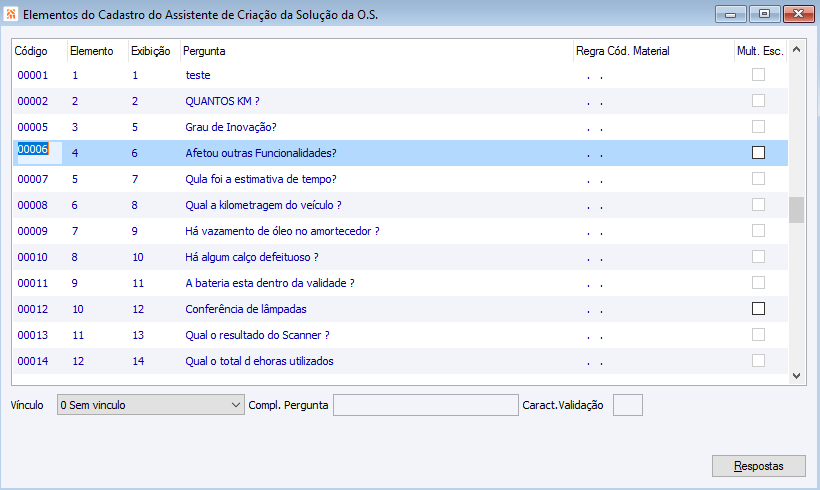Image resolution: width=820 pixels, height=490 pixels.
Task: Click the application icon in title bar
Action: coord(10,14)
